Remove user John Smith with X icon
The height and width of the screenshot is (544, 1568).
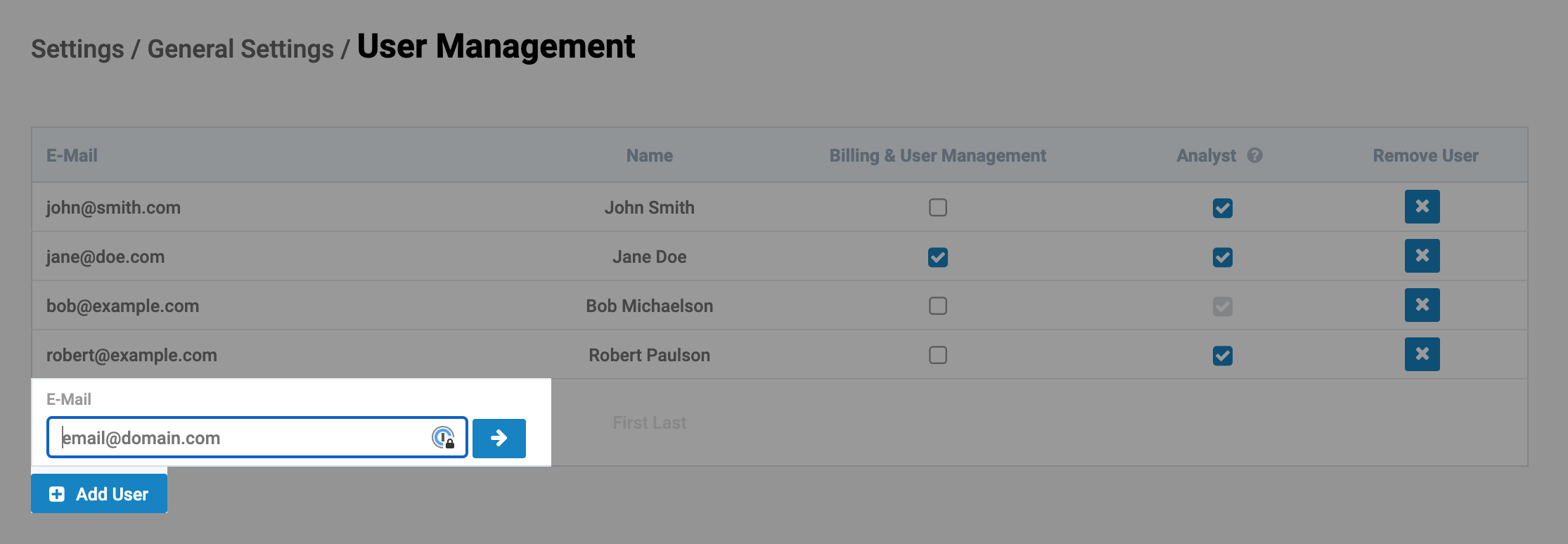click(1422, 207)
